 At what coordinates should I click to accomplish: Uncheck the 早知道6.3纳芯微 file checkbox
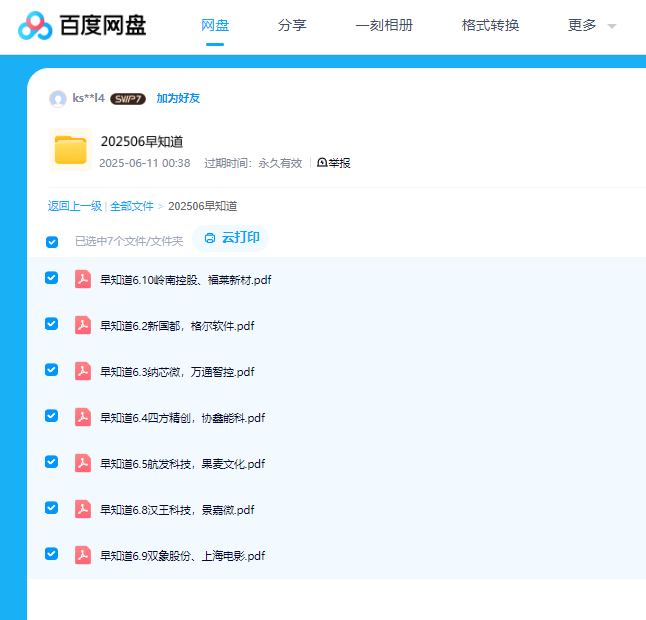(52, 370)
